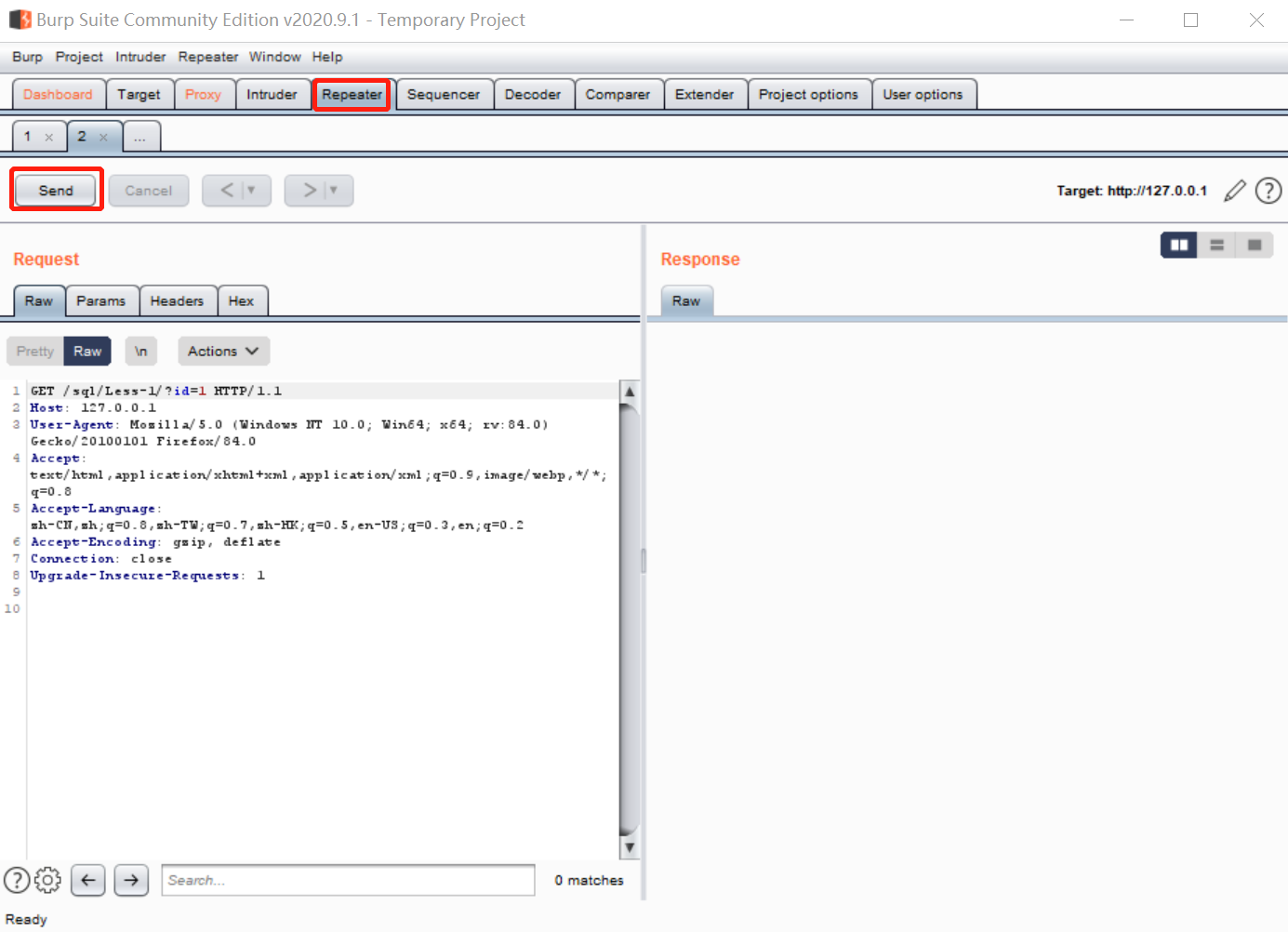Image resolution: width=1288 pixels, height=932 pixels.
Task: Switch to the Proxy tab
Action: click(203, 95)
